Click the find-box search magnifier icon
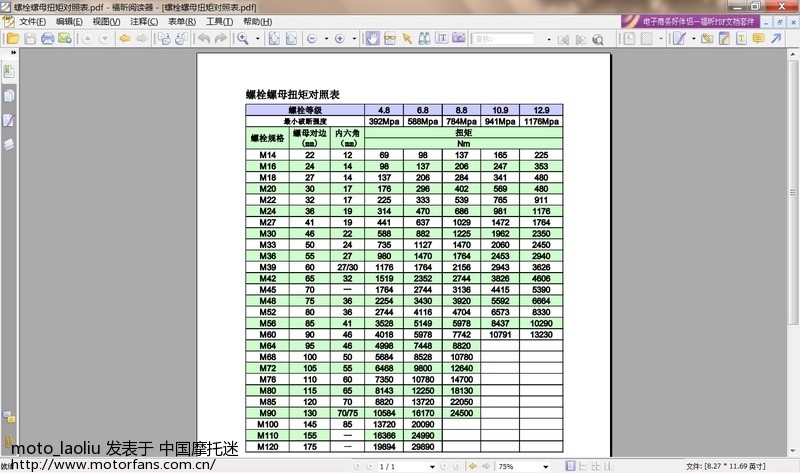The width and height of the screenshot is (800, 473). (598, 40)
